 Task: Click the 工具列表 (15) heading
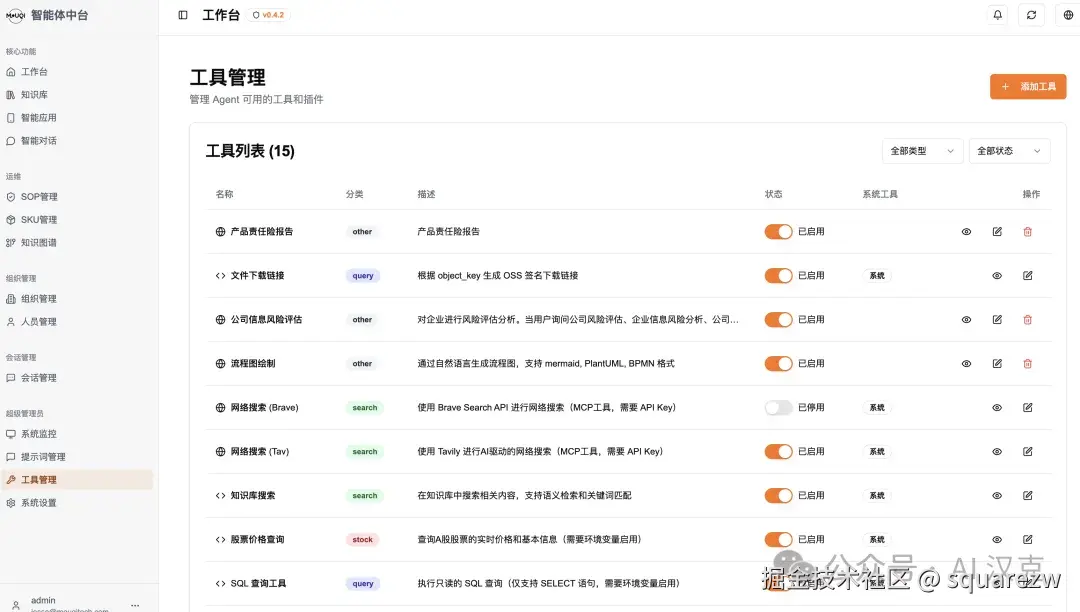click(250, 151)
